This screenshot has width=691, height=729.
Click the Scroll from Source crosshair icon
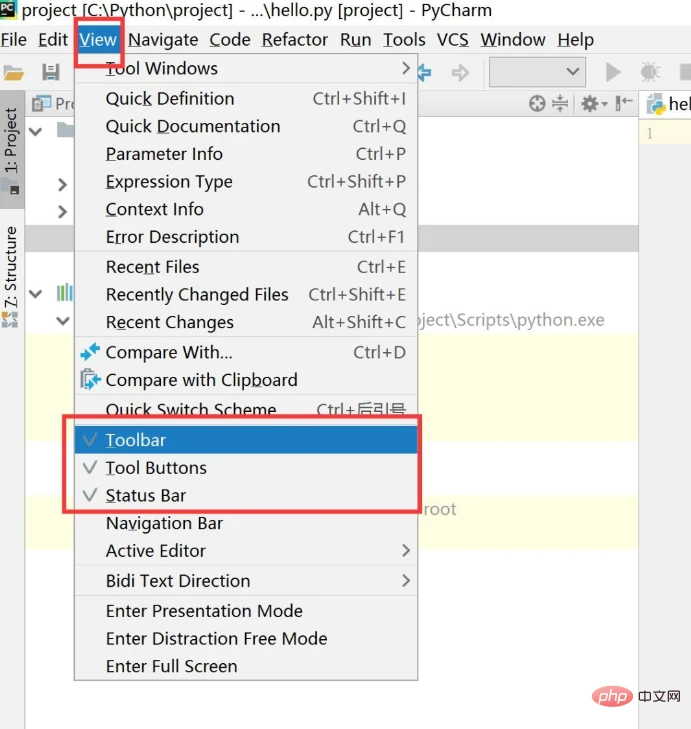[x=537, y=103]
